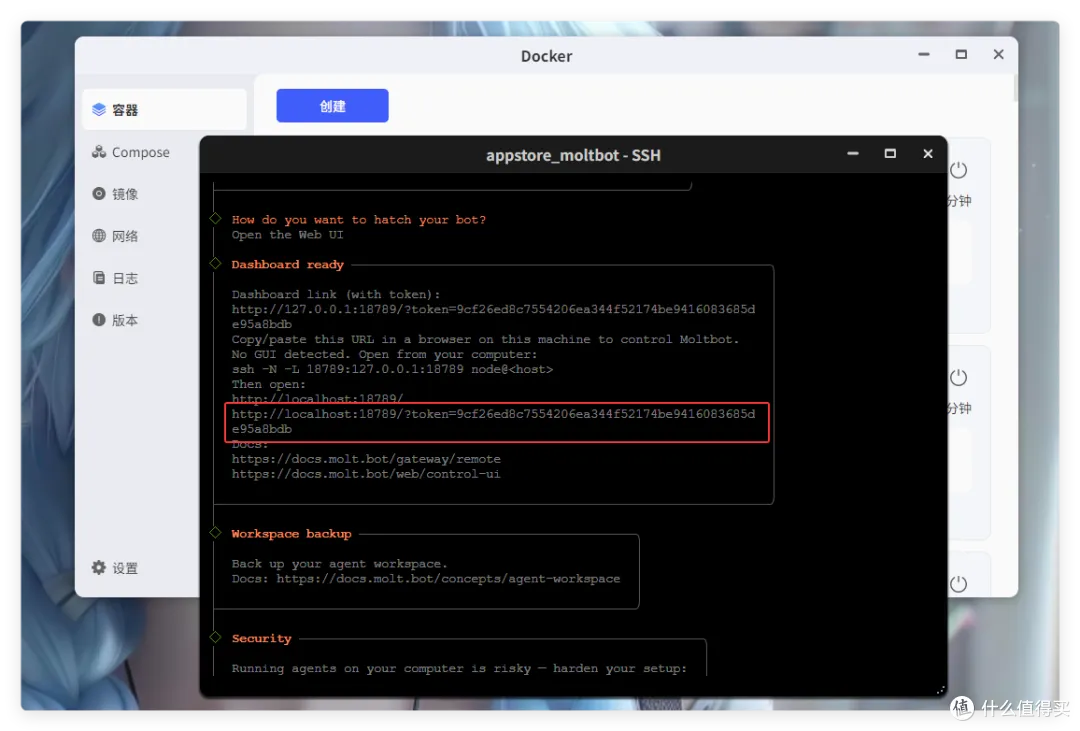Click the appstore_moltbot - SSH title bar

(573, 155)
